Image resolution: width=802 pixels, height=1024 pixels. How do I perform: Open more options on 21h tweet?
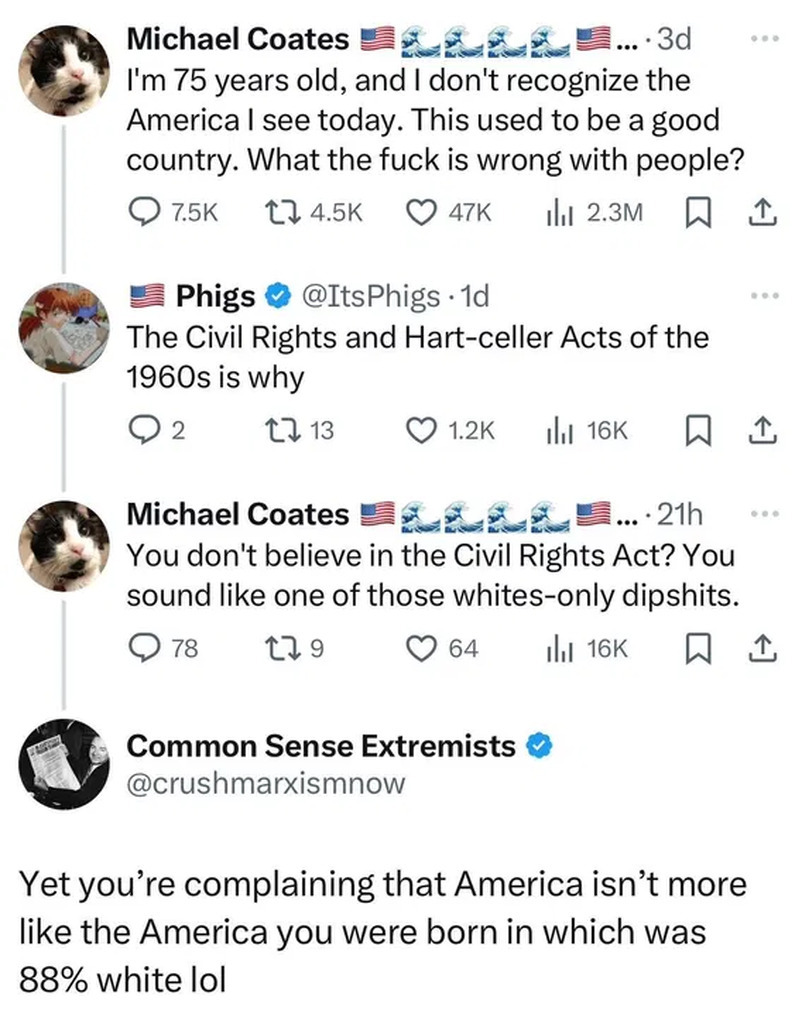[763, 514]
